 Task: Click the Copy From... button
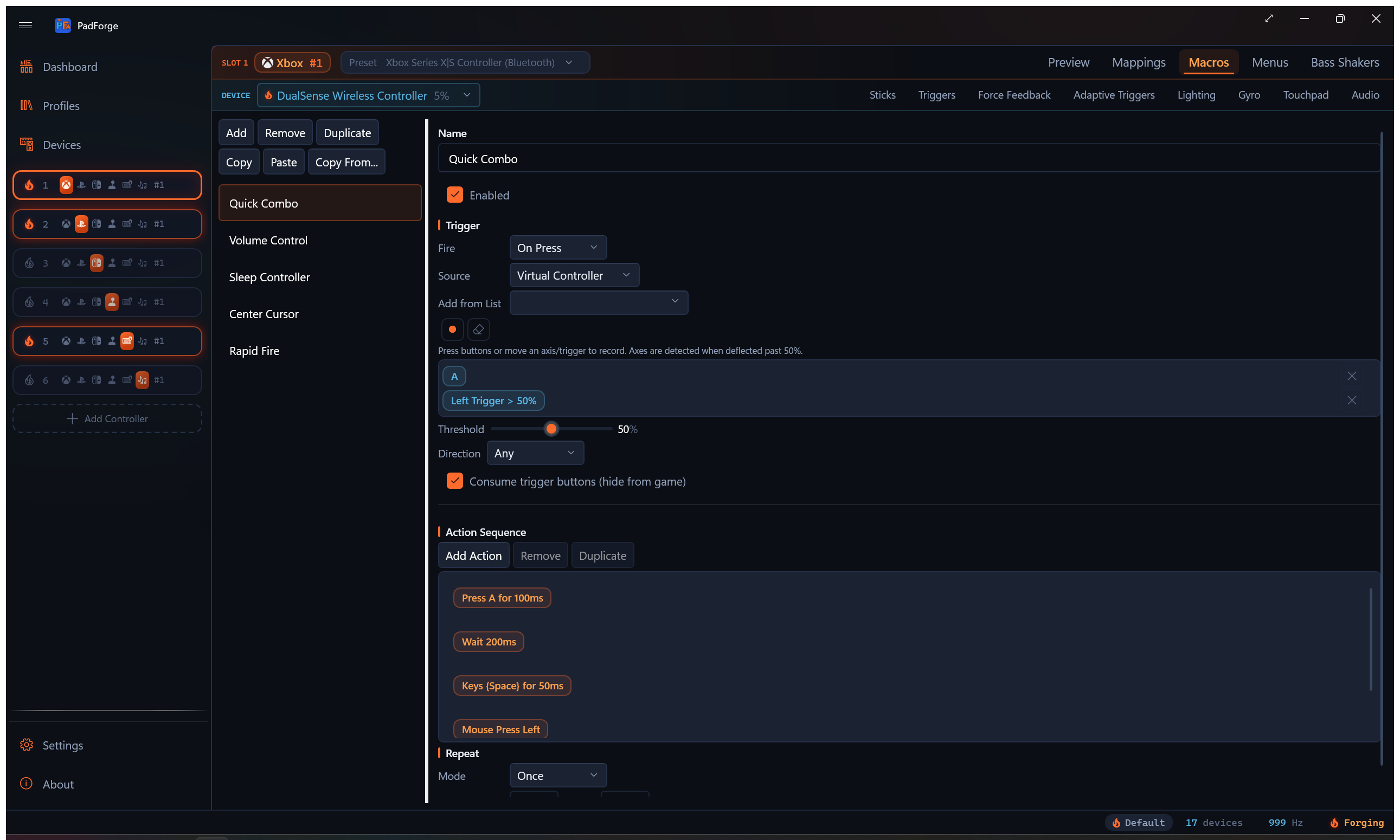pos(346,162)
